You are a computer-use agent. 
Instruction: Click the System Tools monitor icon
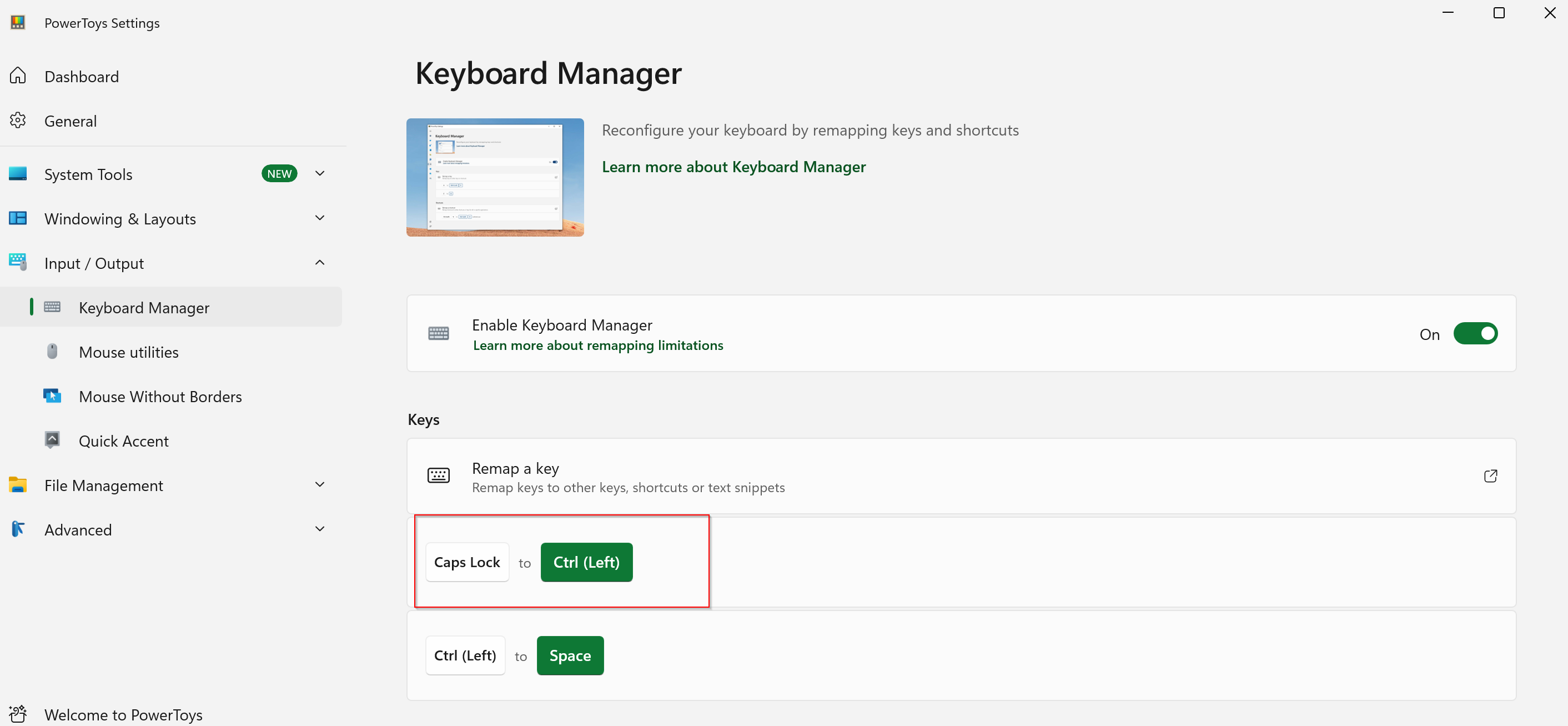click(18, 173)
